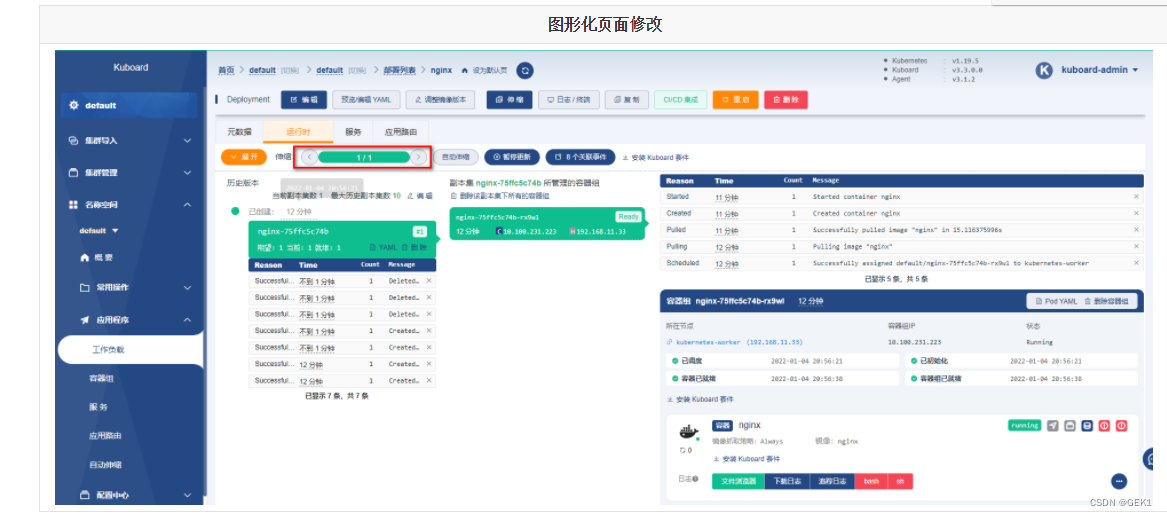The width and height of the screenshot is (1167, 516).
Task: Click the Docker whale container icon
Action: (x=688, y=431)
